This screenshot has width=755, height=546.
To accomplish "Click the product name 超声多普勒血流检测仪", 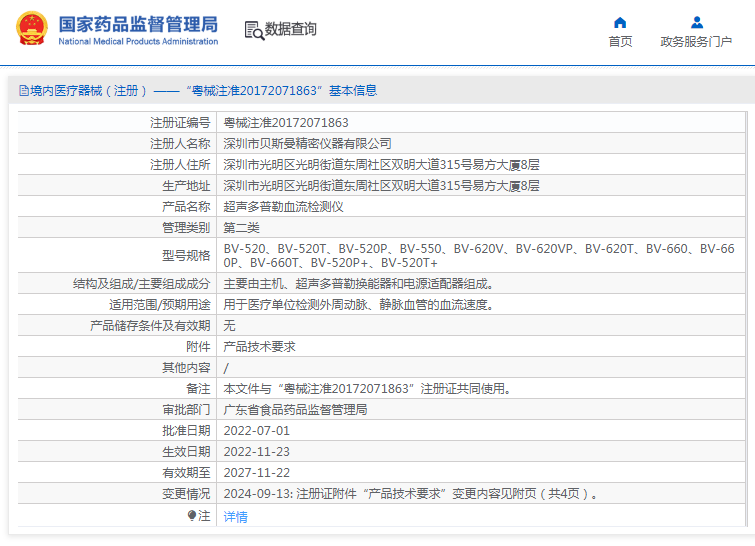I will coord(283,207).
